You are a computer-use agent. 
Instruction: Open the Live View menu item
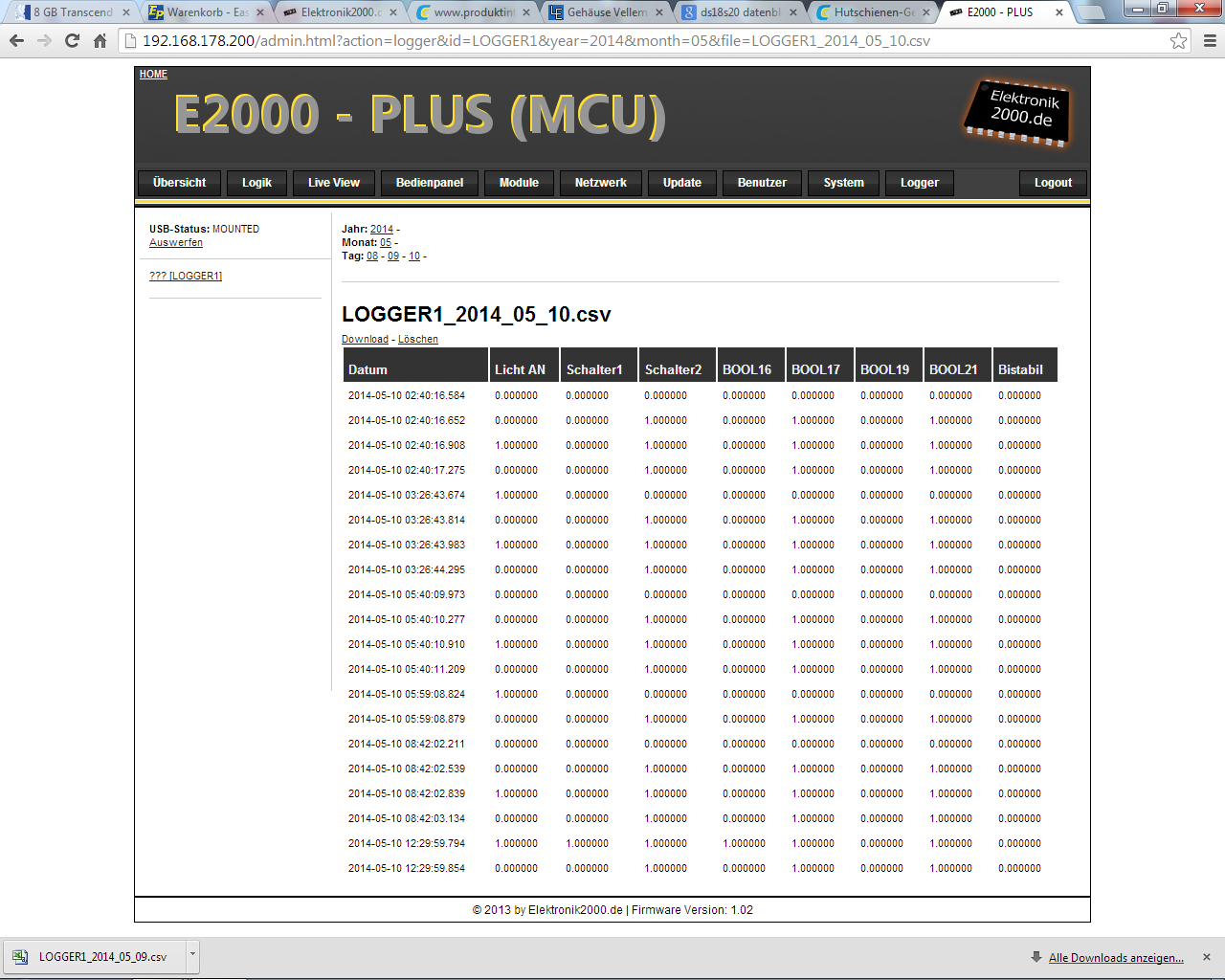pyautogui.click(x=333, y=183)
